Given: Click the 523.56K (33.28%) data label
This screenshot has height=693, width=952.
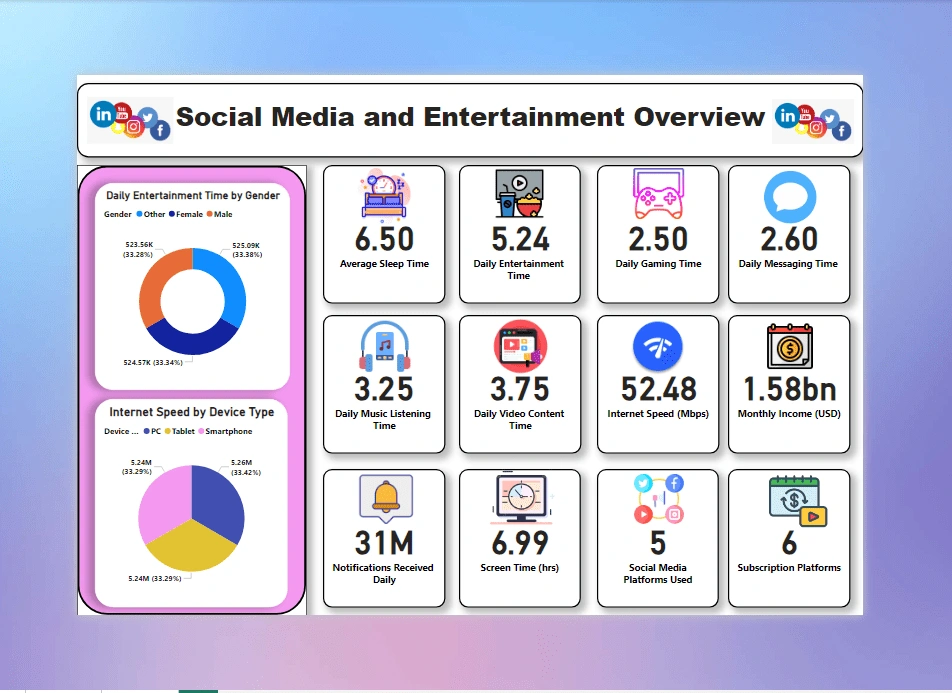Looking at the screenshot, I should click(x=138, y=250).
